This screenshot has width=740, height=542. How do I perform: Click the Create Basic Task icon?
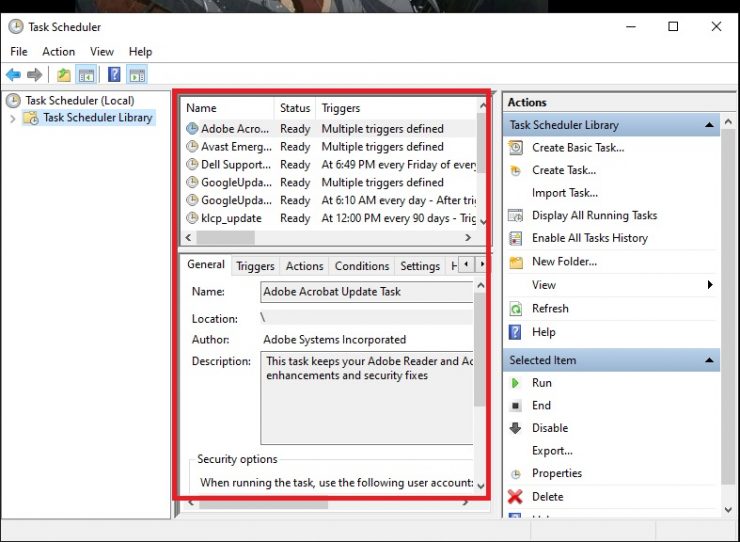click(515, 148)
